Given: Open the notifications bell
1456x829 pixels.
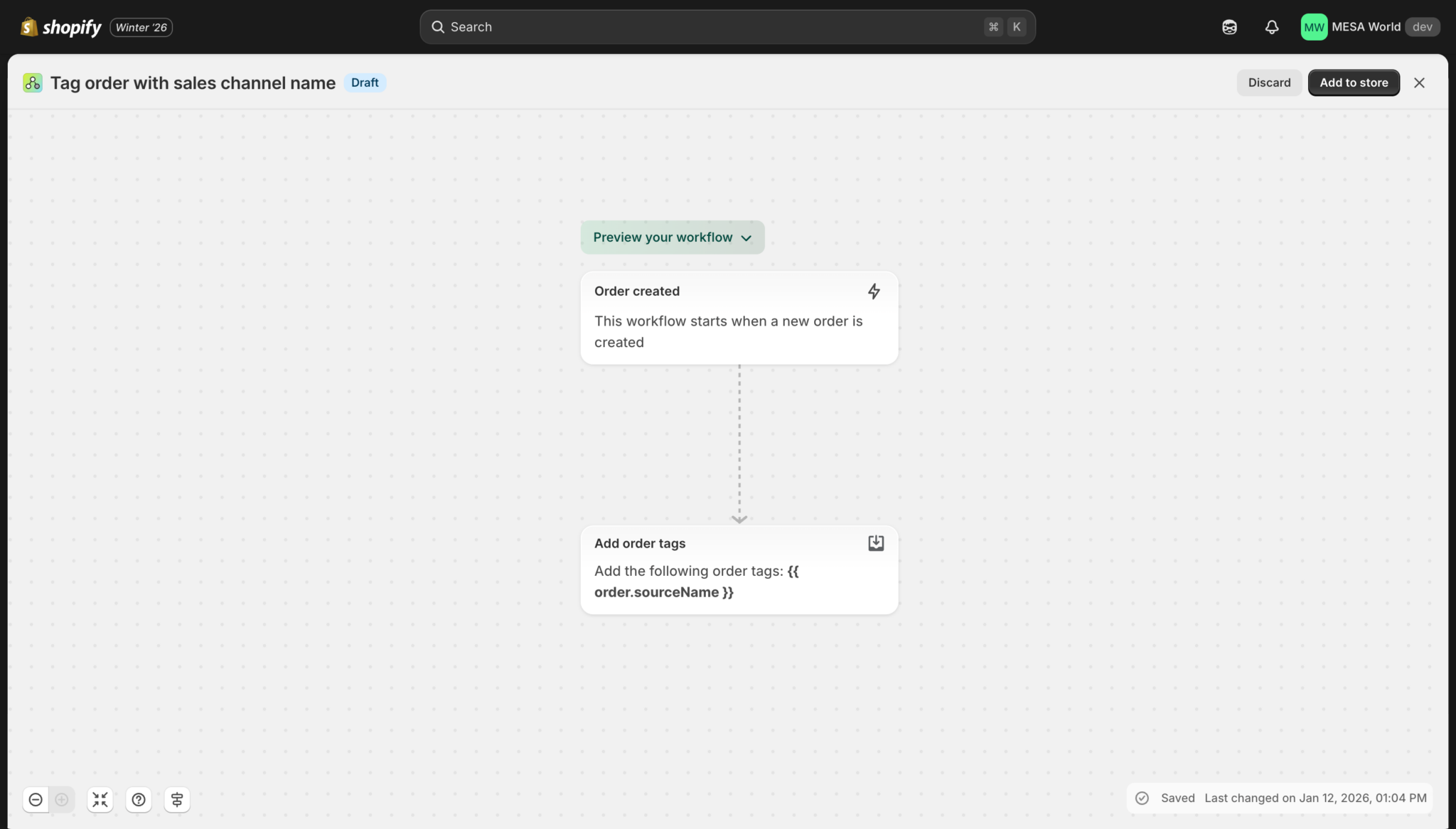Looking at the screenshot, I should pos(1272,27).
